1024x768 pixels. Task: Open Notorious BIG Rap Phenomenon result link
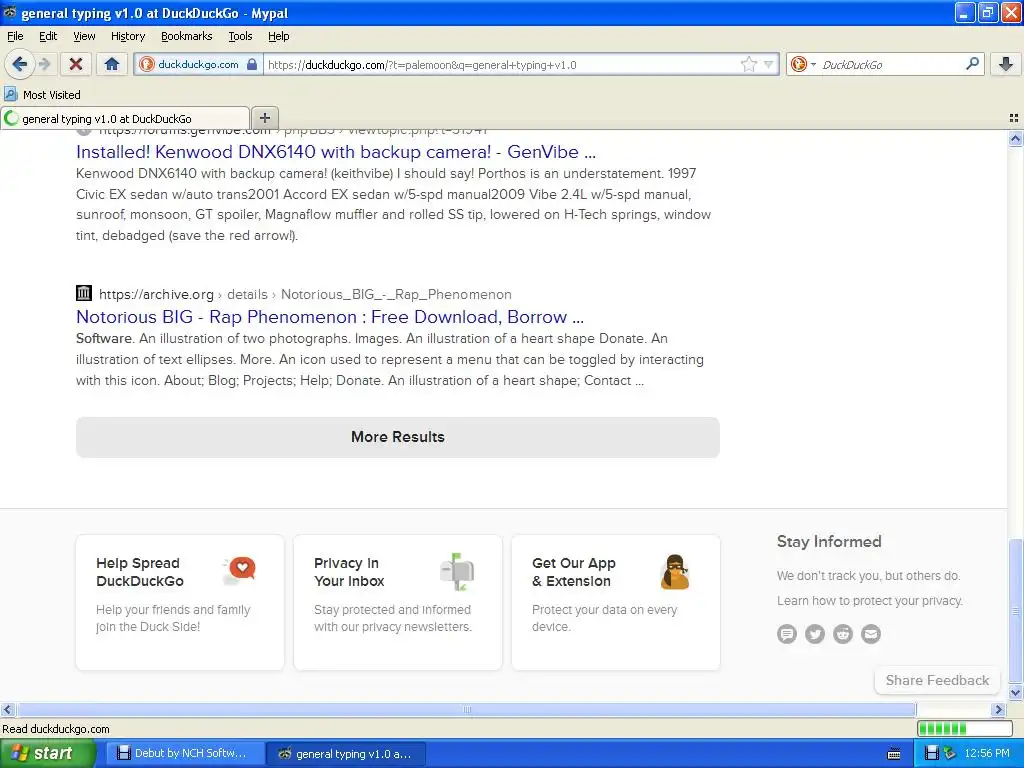pyautogui.click(x=330, y=317)
